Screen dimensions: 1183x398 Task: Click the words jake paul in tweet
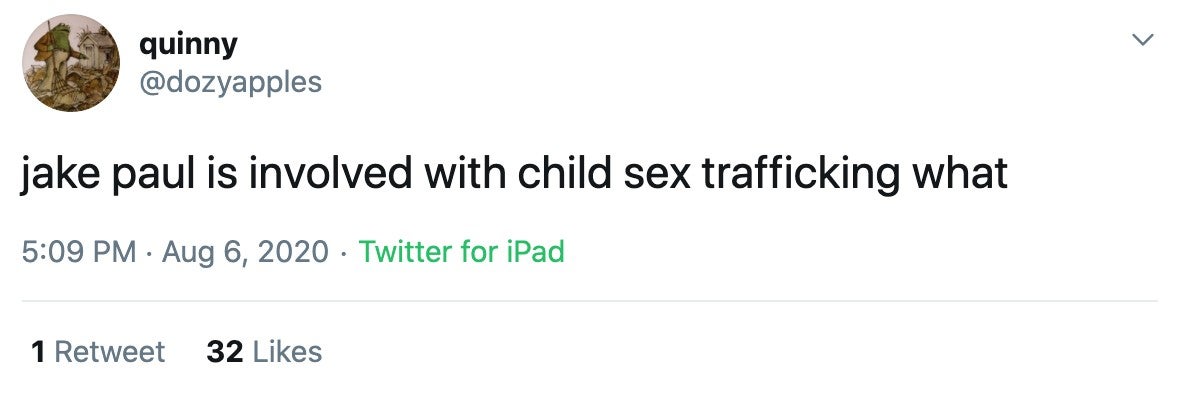[x=114, y=174]
